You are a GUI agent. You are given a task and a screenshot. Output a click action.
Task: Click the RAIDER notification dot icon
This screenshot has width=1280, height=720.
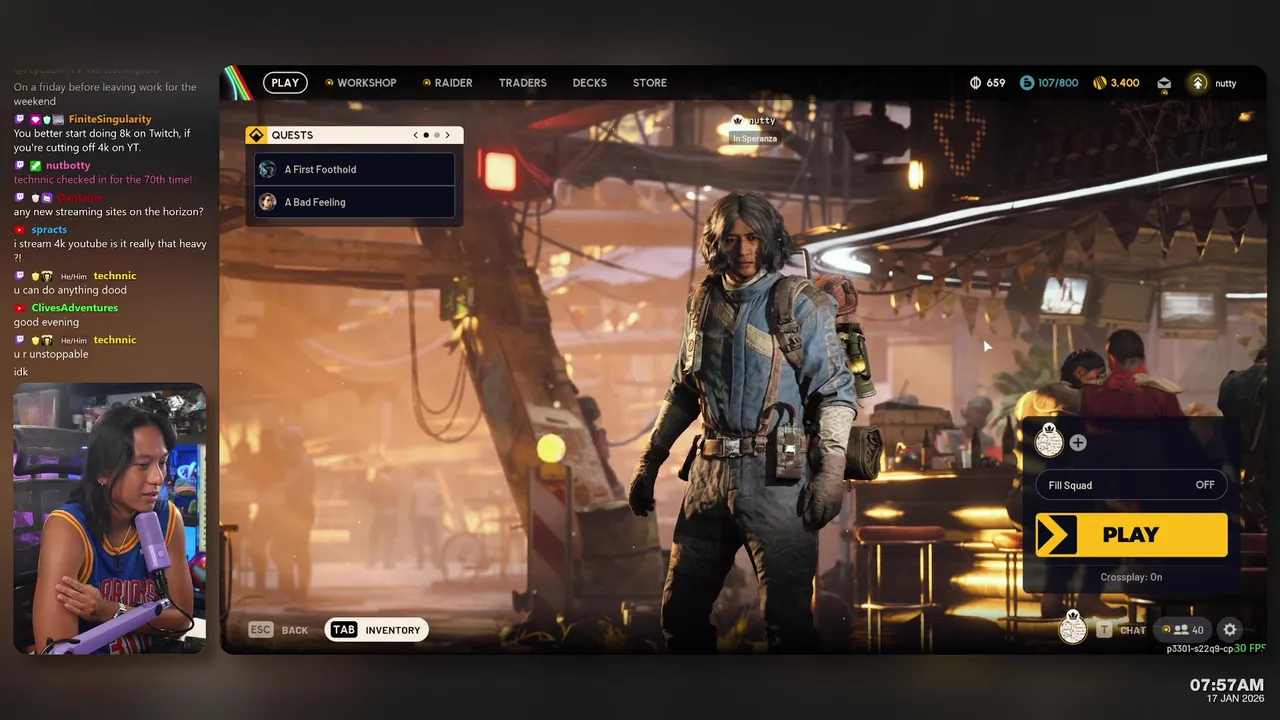pyautogui.click(x=427, y=83)
